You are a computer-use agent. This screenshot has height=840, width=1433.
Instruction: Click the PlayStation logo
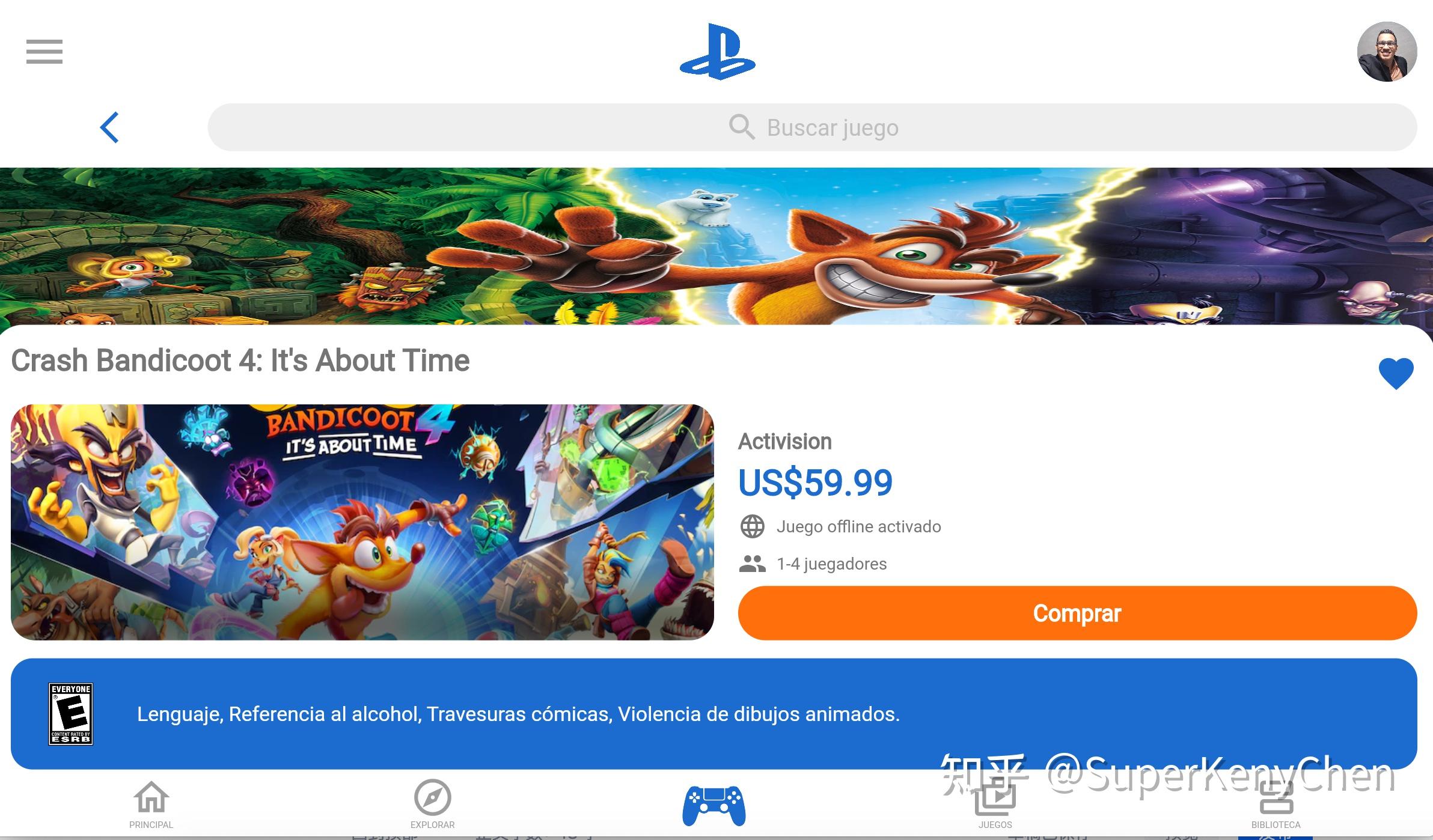pos(717,52)
